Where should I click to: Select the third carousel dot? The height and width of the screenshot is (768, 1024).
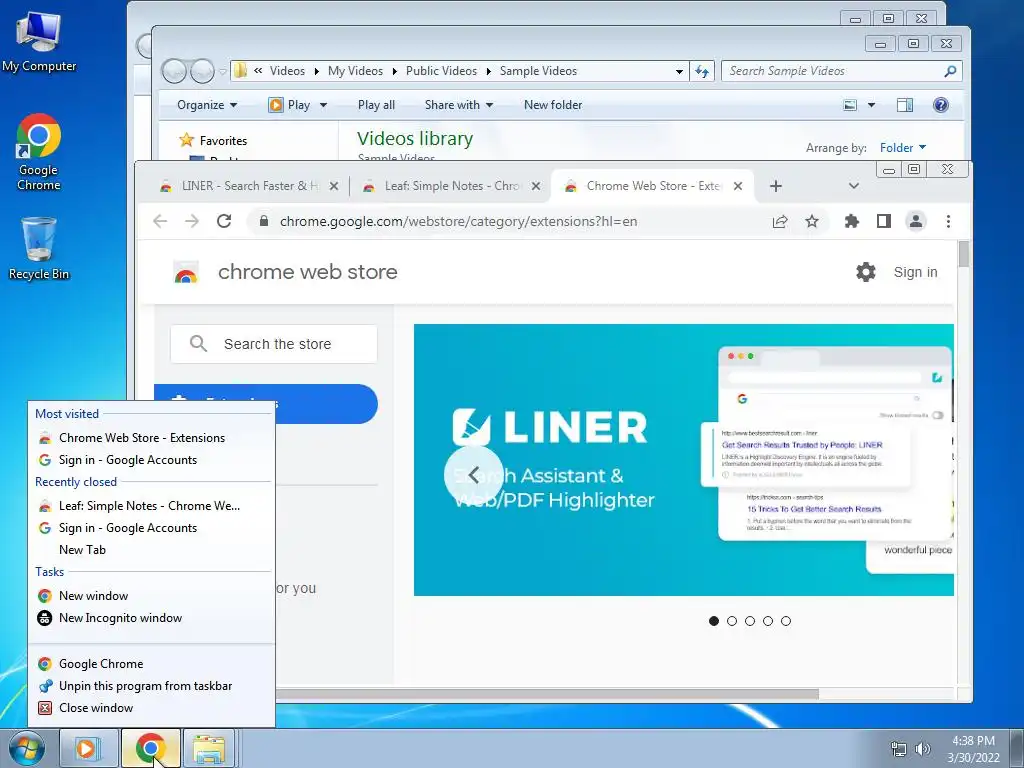tap(750, 621)
